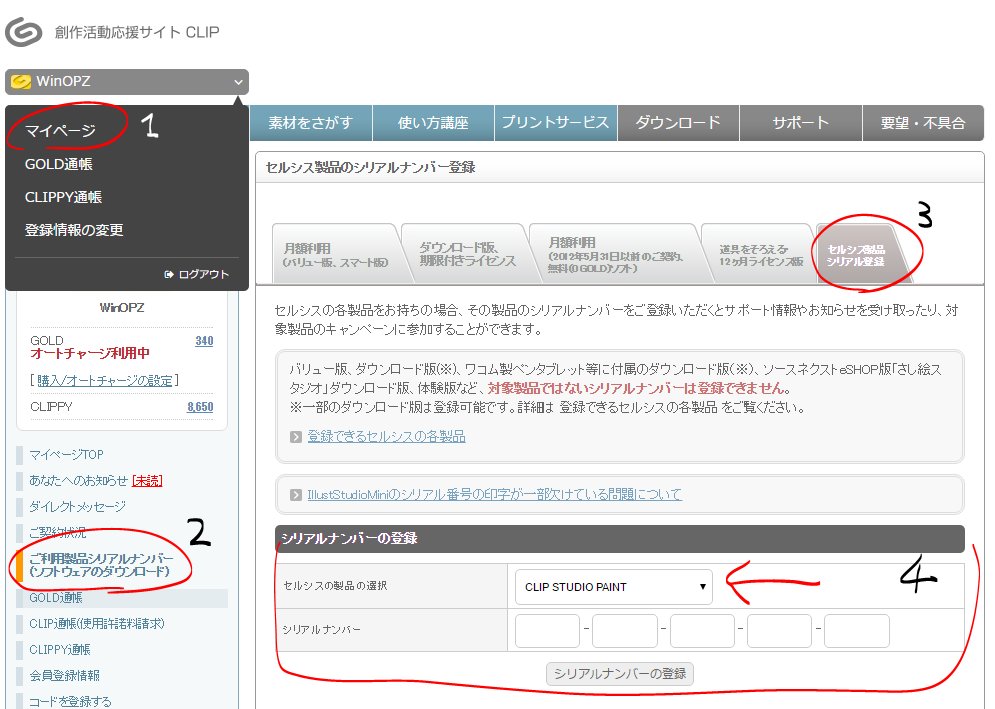Click the ログアウト link
The height and width of the screenshot is (709, 995).
[203, 274]
